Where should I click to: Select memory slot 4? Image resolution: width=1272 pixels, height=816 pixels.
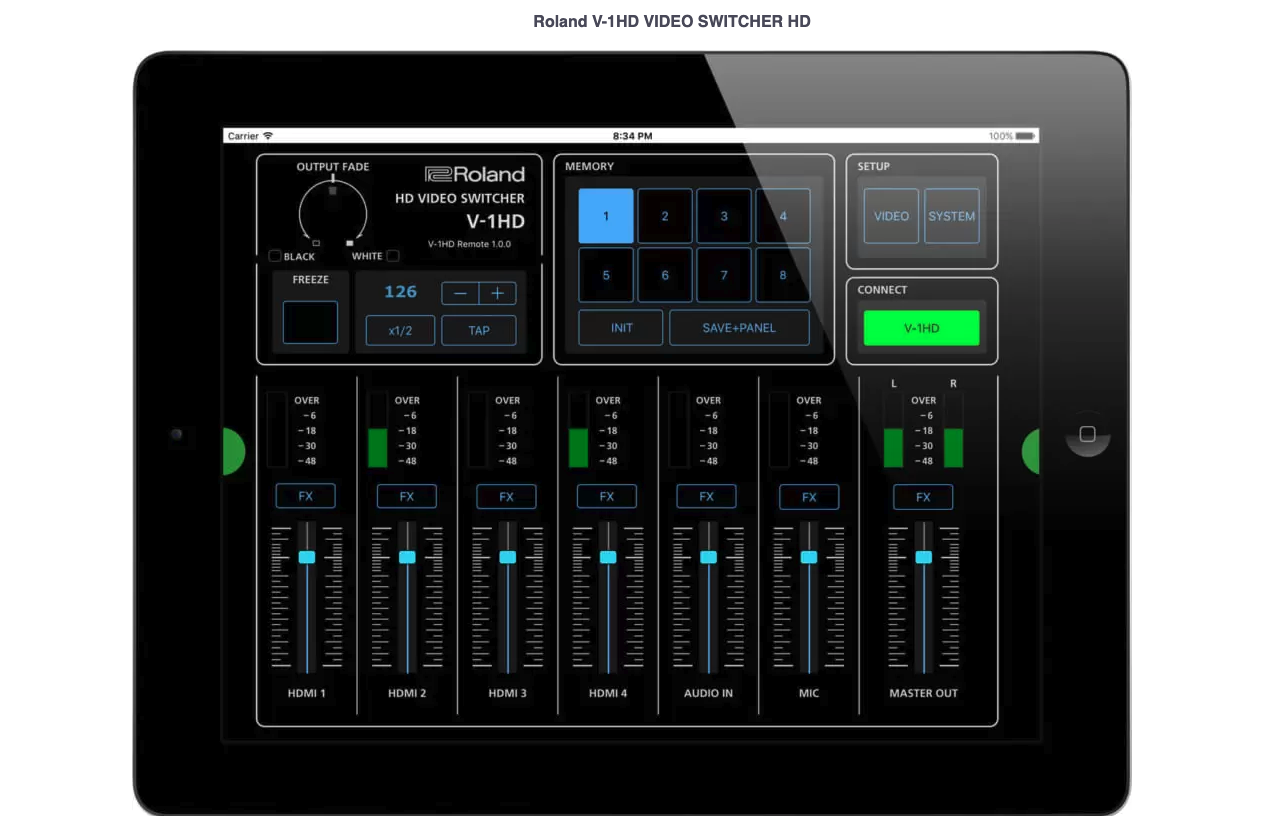[783, 216]
